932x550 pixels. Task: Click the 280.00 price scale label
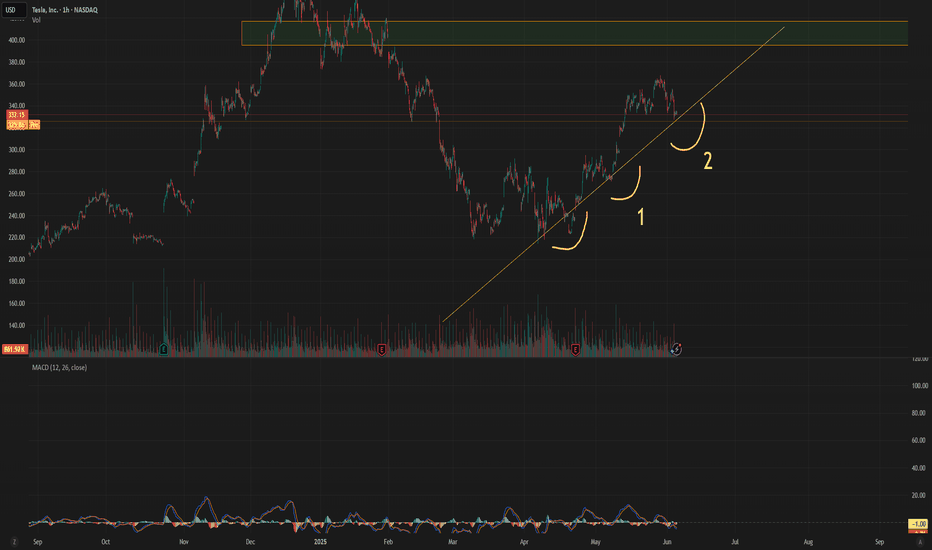17,172
